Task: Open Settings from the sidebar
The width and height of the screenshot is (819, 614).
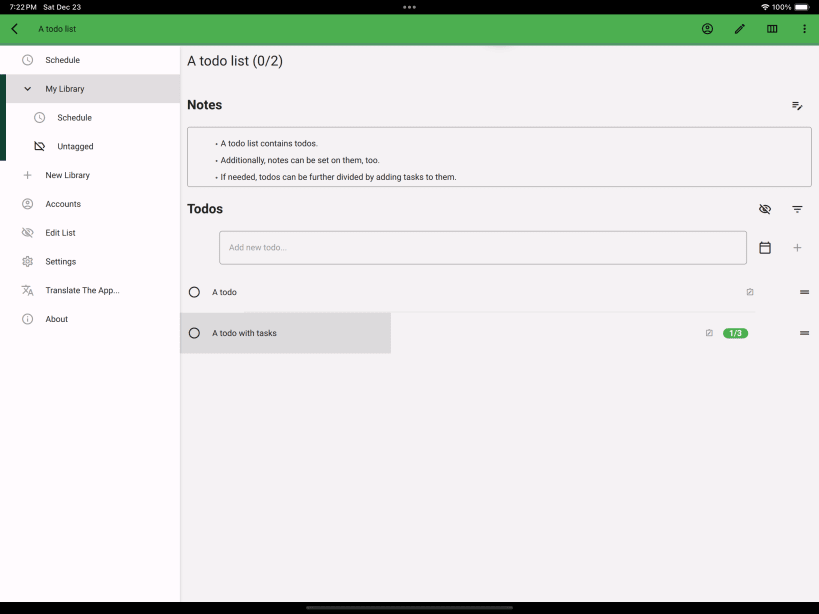Action: coord(90,261)
